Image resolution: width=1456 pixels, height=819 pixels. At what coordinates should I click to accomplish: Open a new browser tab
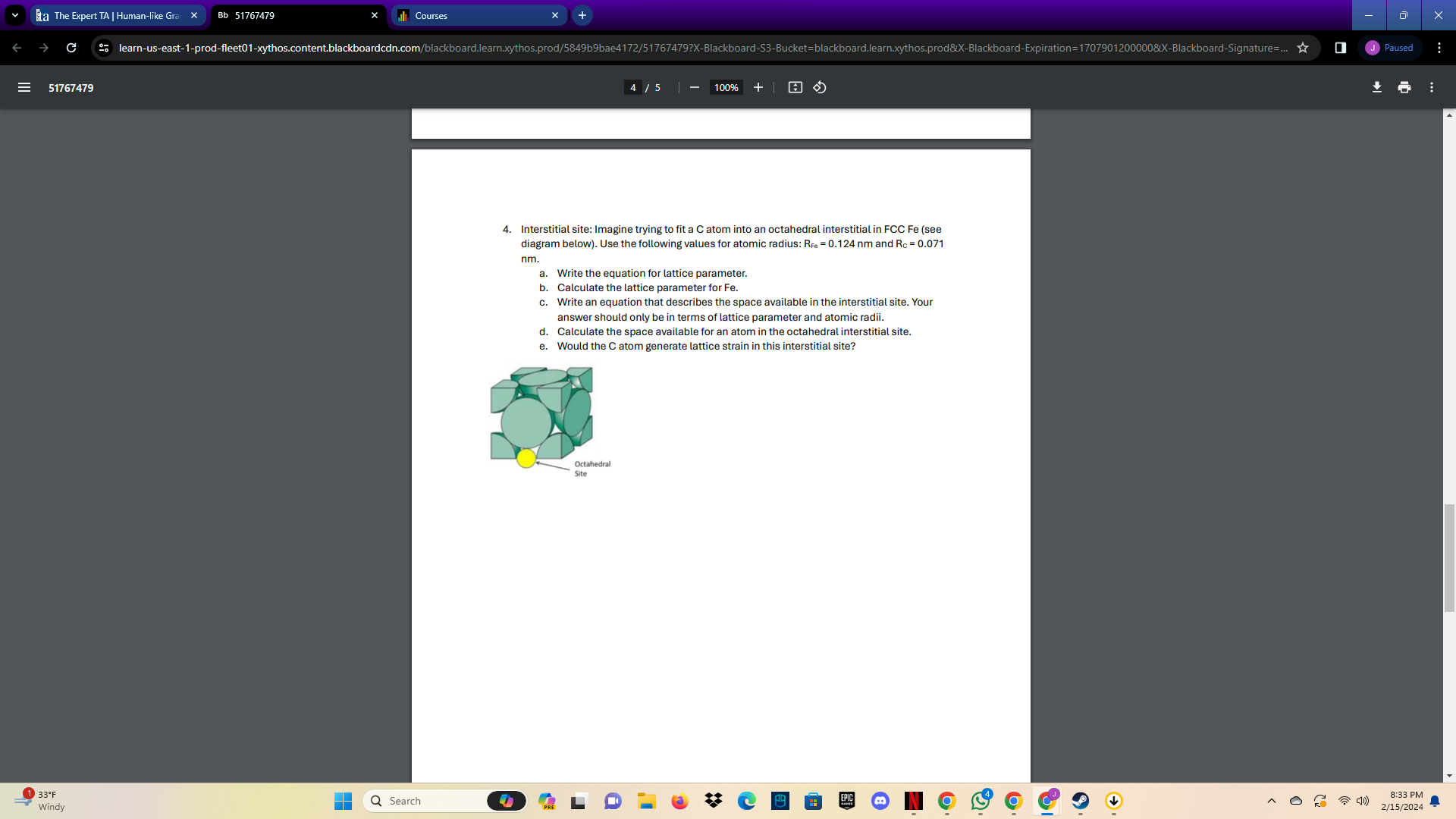coord(581,15)
